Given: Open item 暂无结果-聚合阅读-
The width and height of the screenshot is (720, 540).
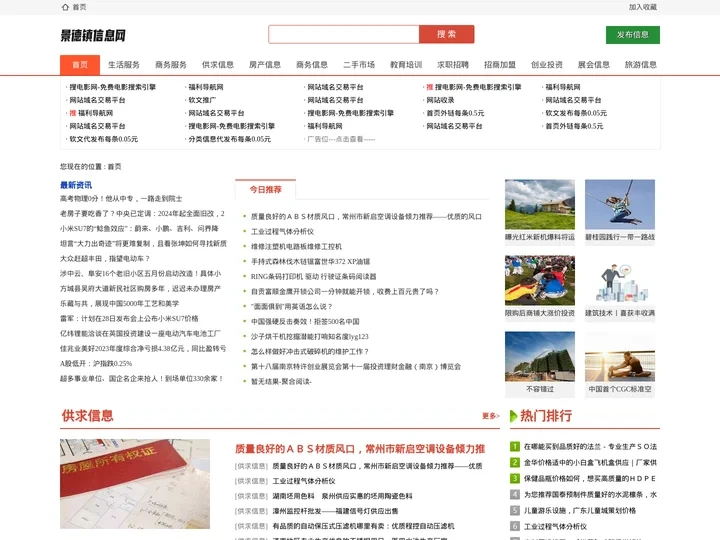Looking at the screenshot, I should [x=281, y=382].
